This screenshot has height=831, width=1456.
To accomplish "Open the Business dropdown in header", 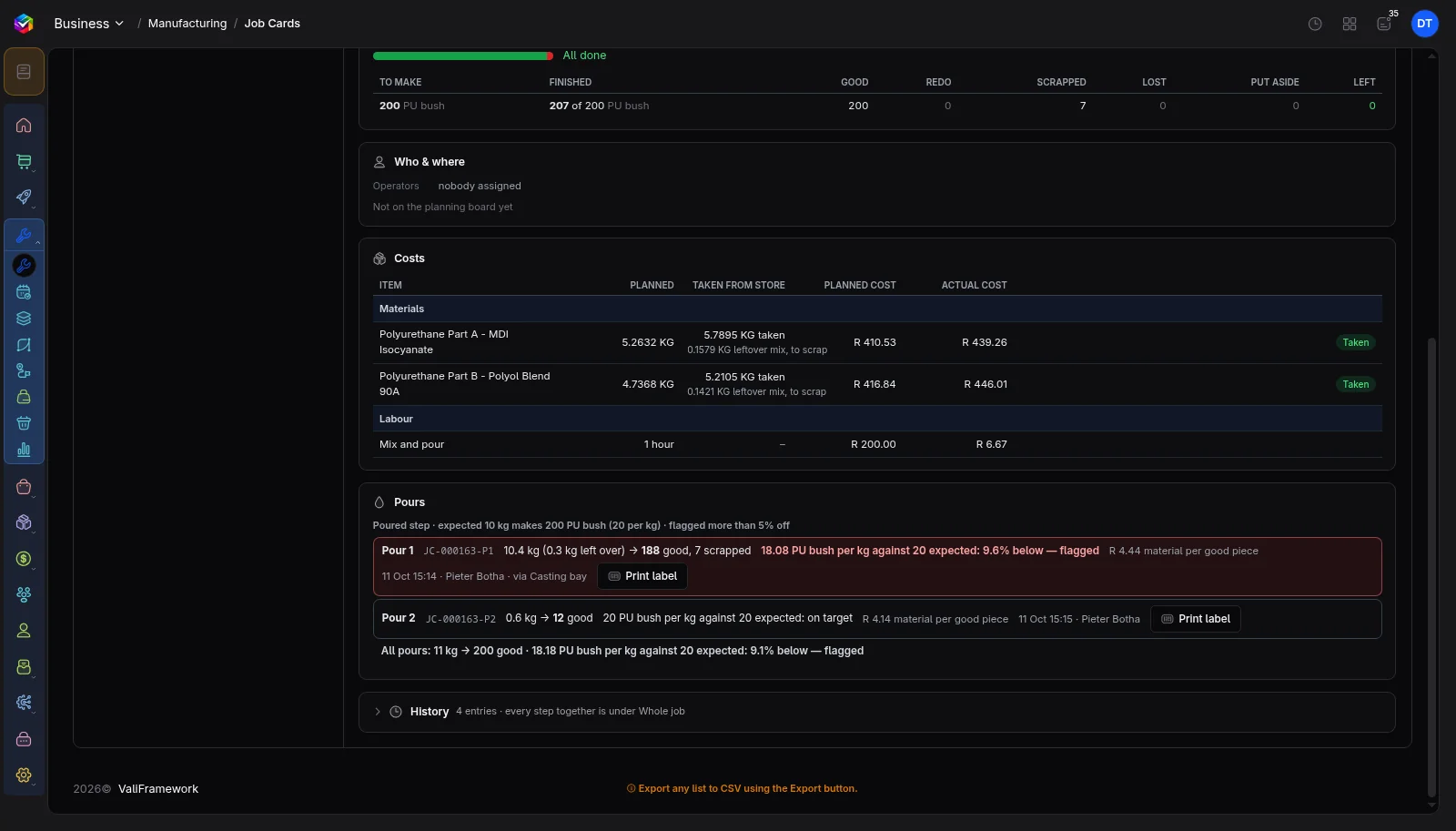I will 88,24.
